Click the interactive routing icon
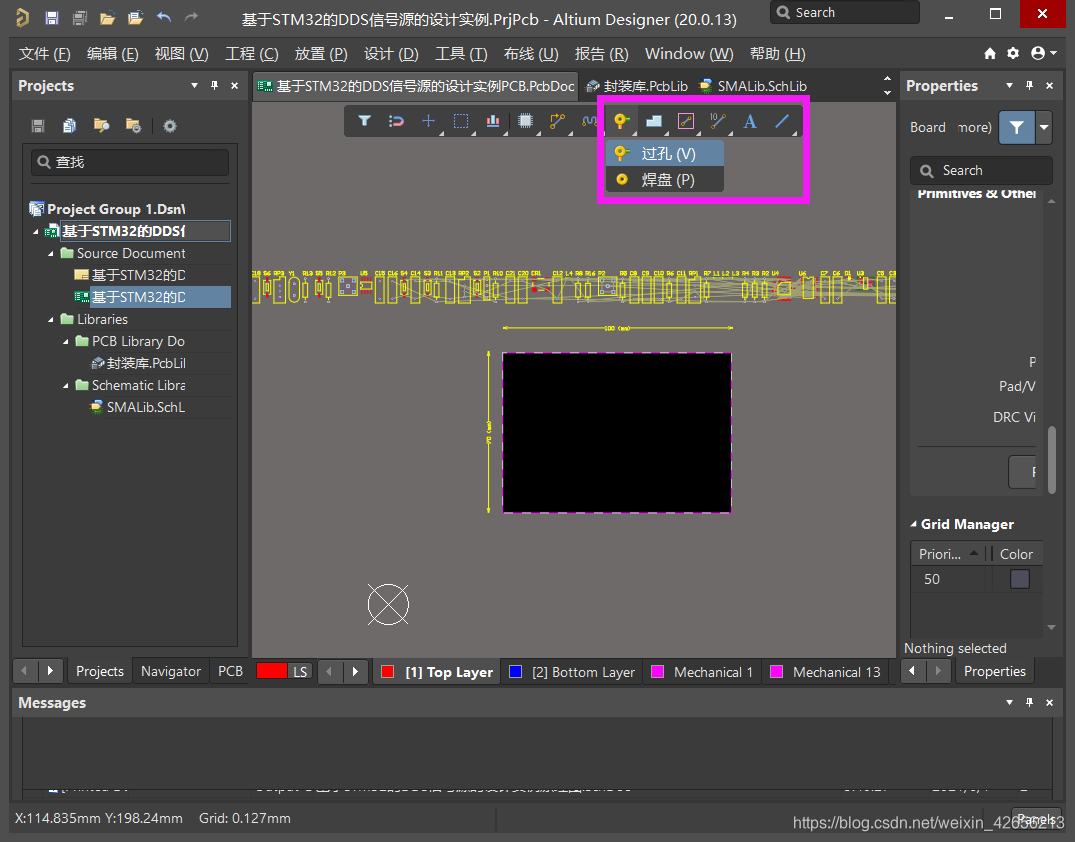This screenshot has width=1075, height=842. 557,121
